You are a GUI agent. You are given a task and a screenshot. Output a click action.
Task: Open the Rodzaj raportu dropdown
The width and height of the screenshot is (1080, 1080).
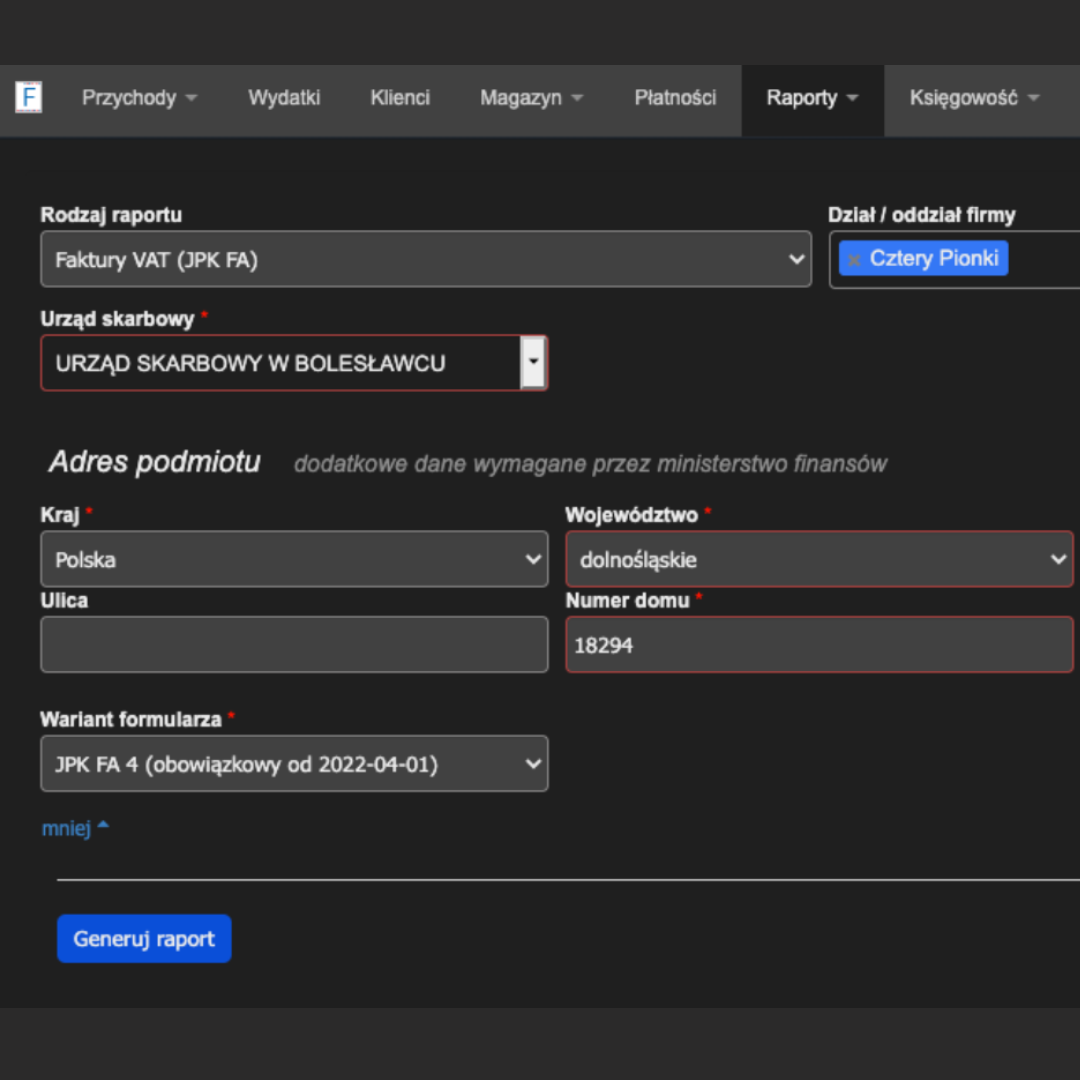click(426, 259)
